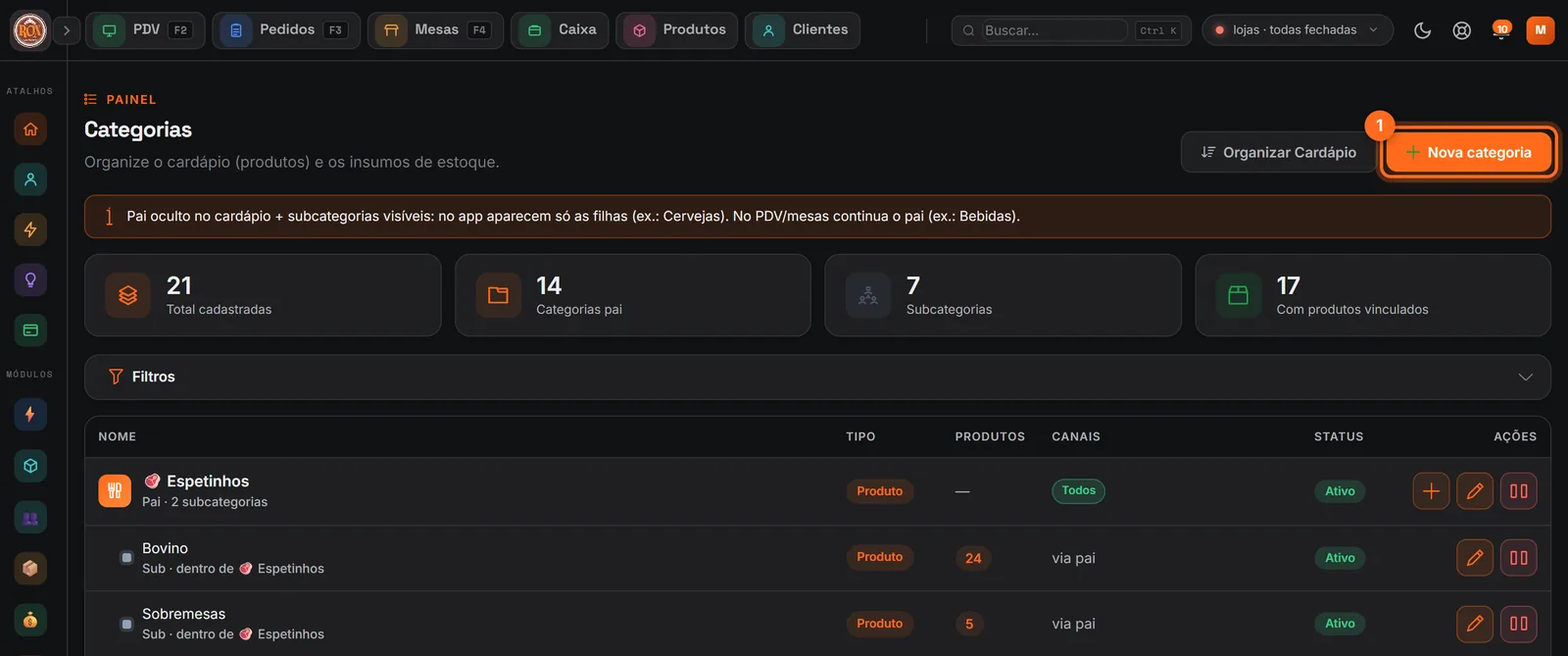
Task: Click the Produto type badge on Bovino row
Action: pyautogui.click(x=879, y=558)
